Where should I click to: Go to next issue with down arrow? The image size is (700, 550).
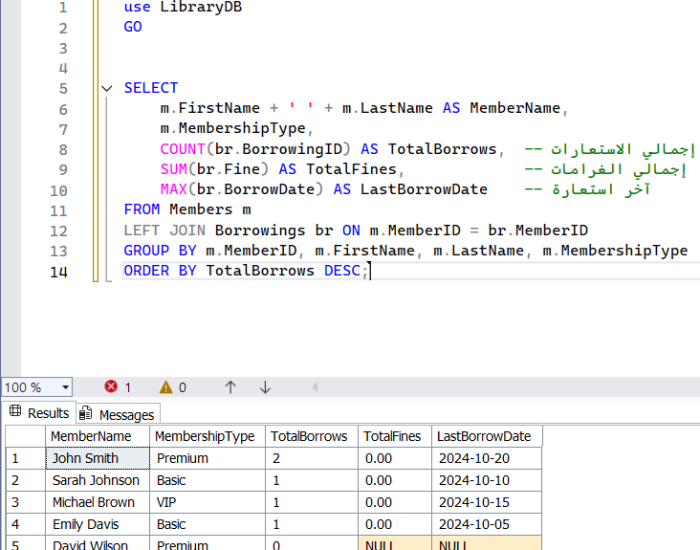click(x=265, y=387)
